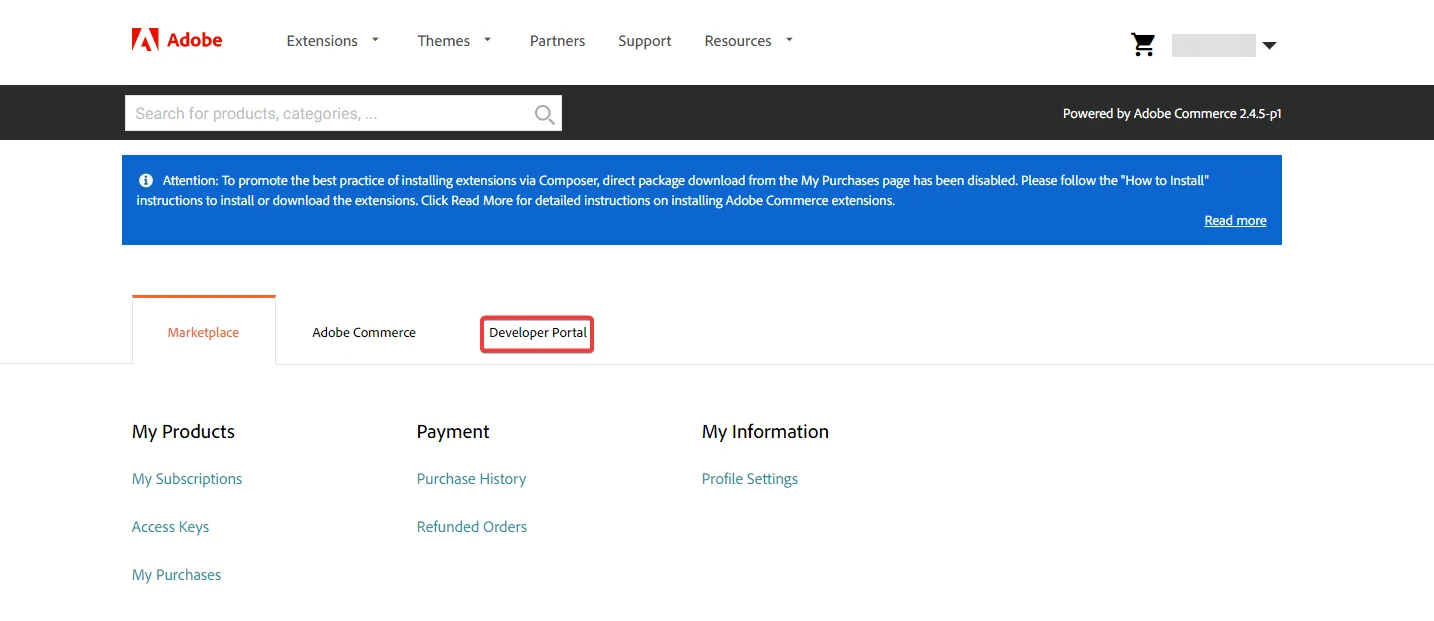Open the Extensions menu
The width and height of the screenshot is (1434, 621).
[322, 41]
